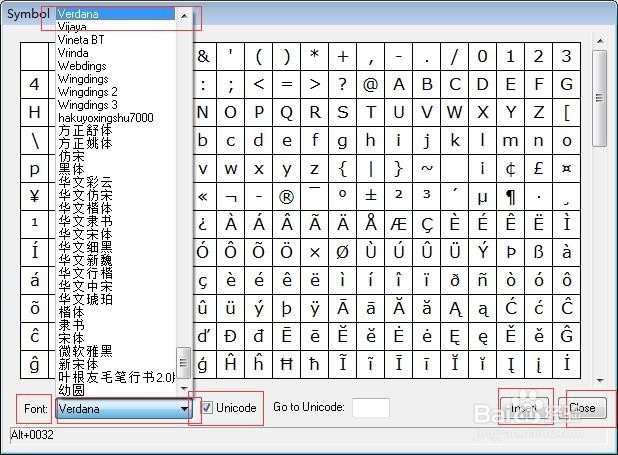Select the micro µ symbol
This screenshot has height=455, width=618.
pyautogui.click(x=483, y=196)
